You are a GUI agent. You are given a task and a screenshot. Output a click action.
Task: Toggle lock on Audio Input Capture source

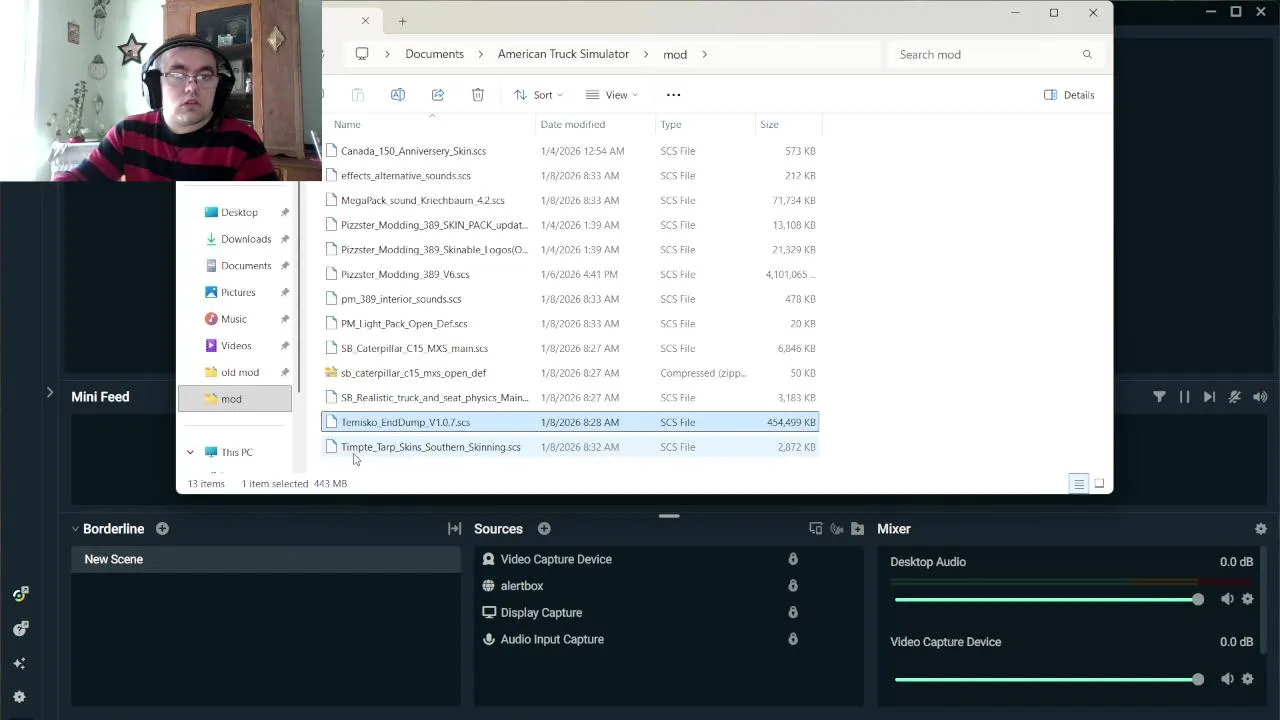[793, 640]
